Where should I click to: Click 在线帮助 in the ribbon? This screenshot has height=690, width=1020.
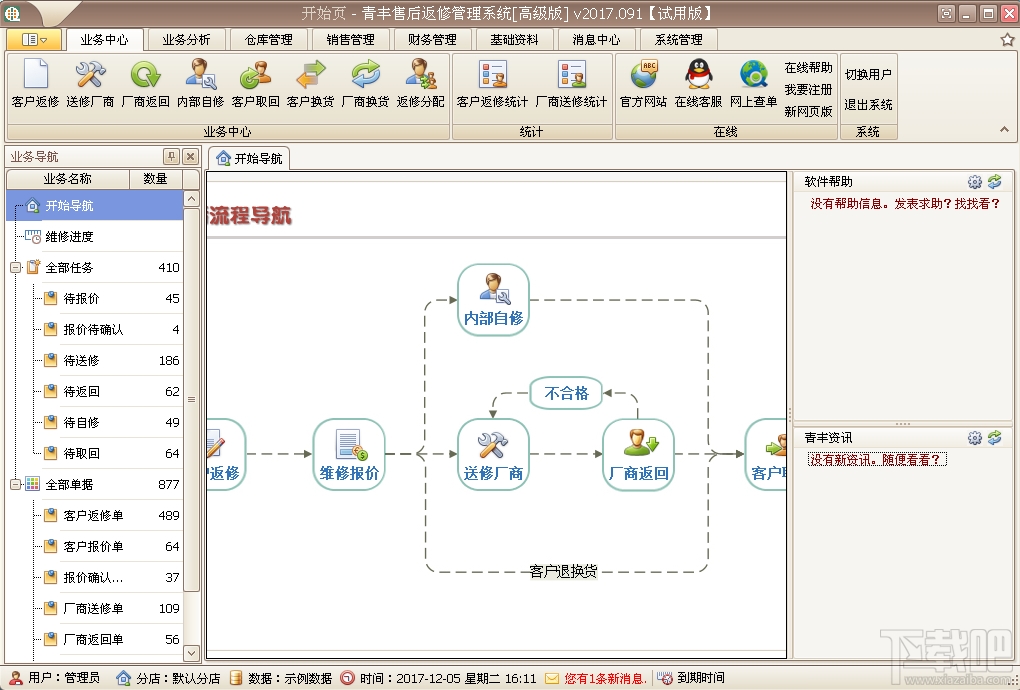point(808,68)
